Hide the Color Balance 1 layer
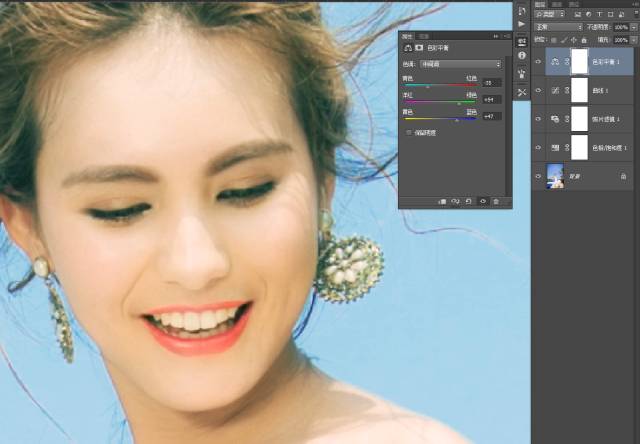 [538, 62]
